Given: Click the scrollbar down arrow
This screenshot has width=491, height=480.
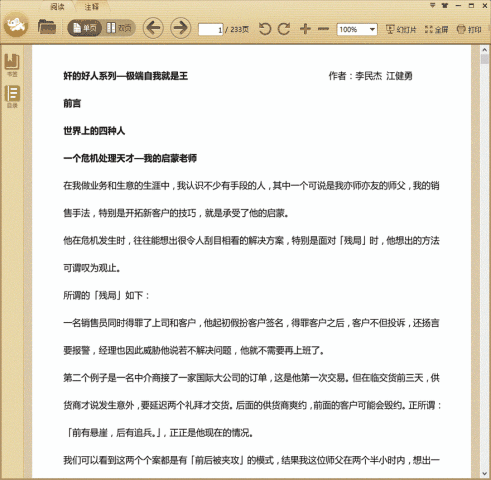Looking at the screenshot, I should 485,473.
